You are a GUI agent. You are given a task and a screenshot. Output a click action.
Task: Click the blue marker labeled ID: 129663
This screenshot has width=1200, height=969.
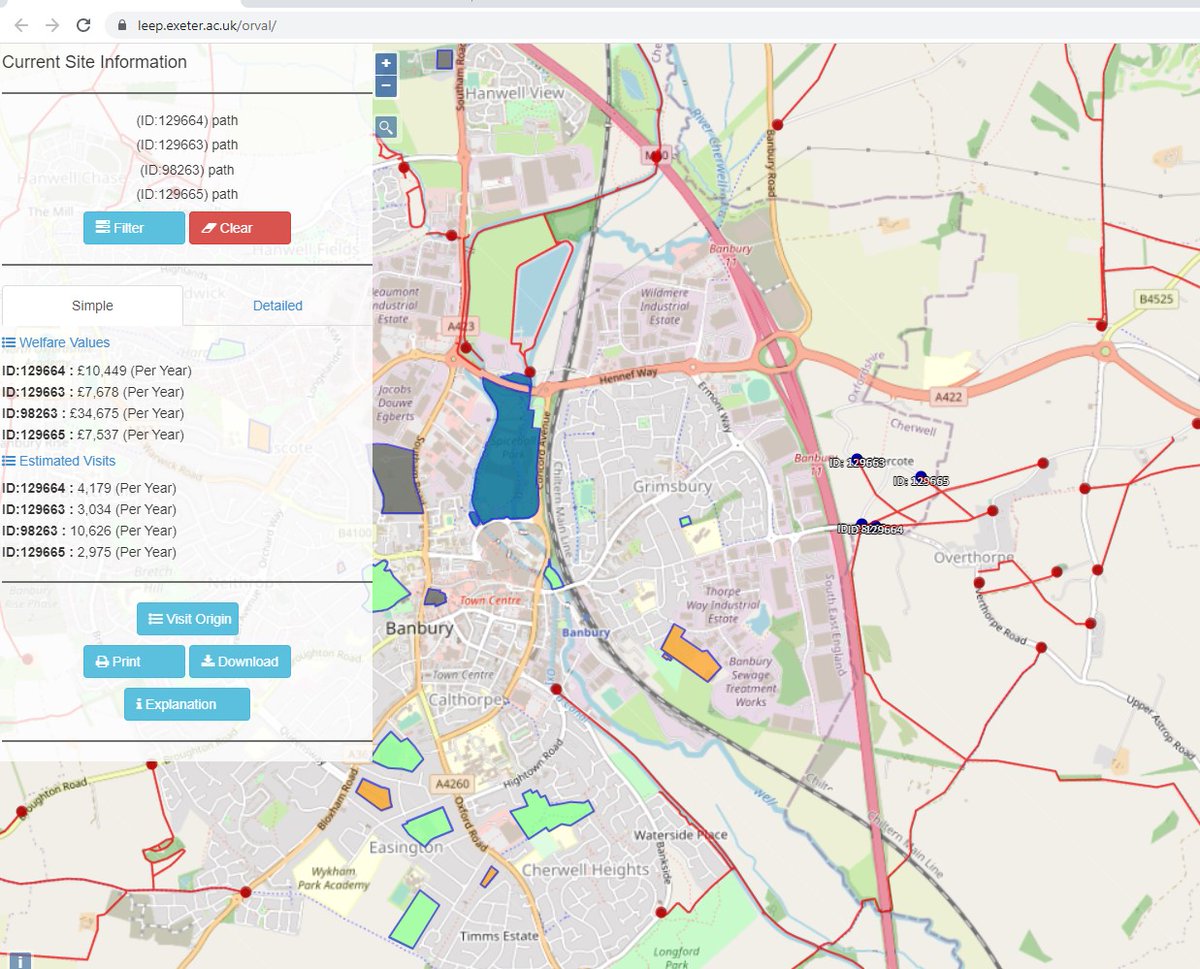tap(857, 460)
